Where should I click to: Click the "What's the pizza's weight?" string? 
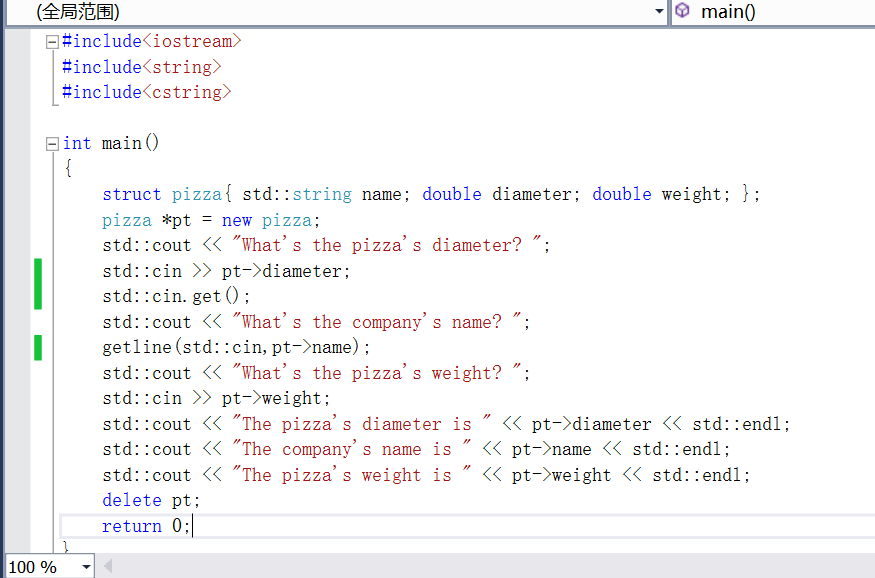point(376,373)
